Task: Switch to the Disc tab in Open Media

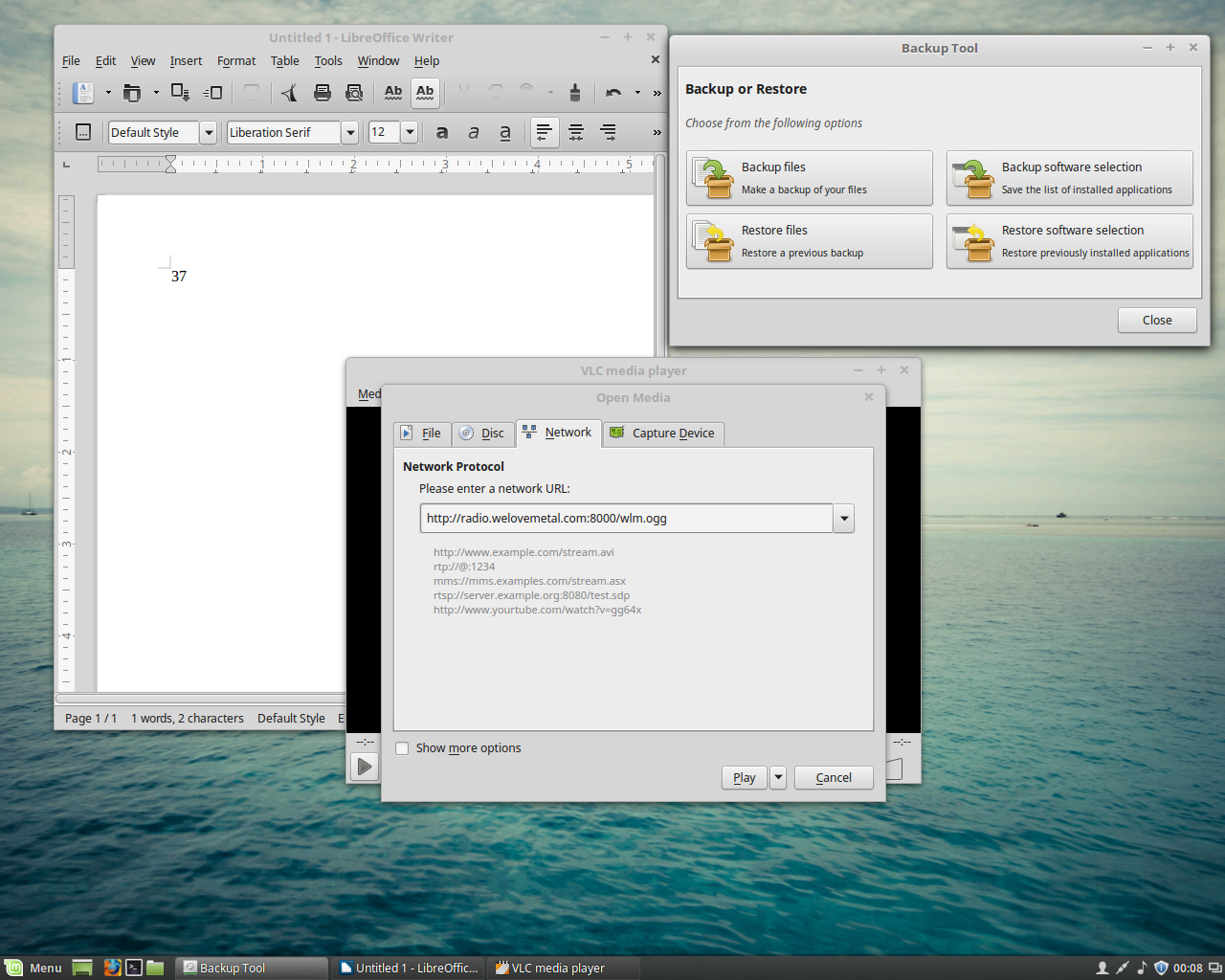Action: pos(482,434)
